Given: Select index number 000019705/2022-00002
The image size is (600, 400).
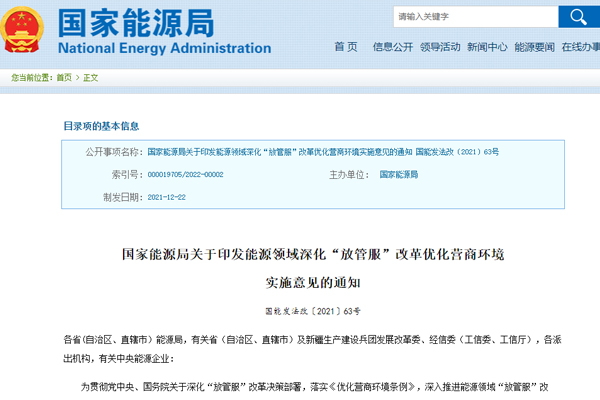Looking at the screenshot, I should coord(185,174).
